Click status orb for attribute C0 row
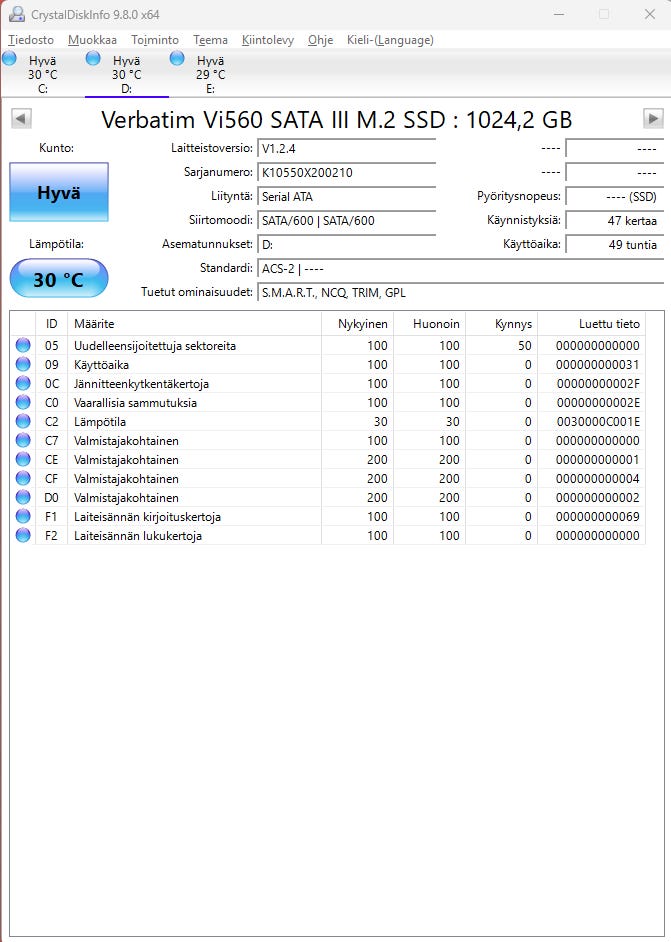The image size is (671, 942). click(23, 403)
